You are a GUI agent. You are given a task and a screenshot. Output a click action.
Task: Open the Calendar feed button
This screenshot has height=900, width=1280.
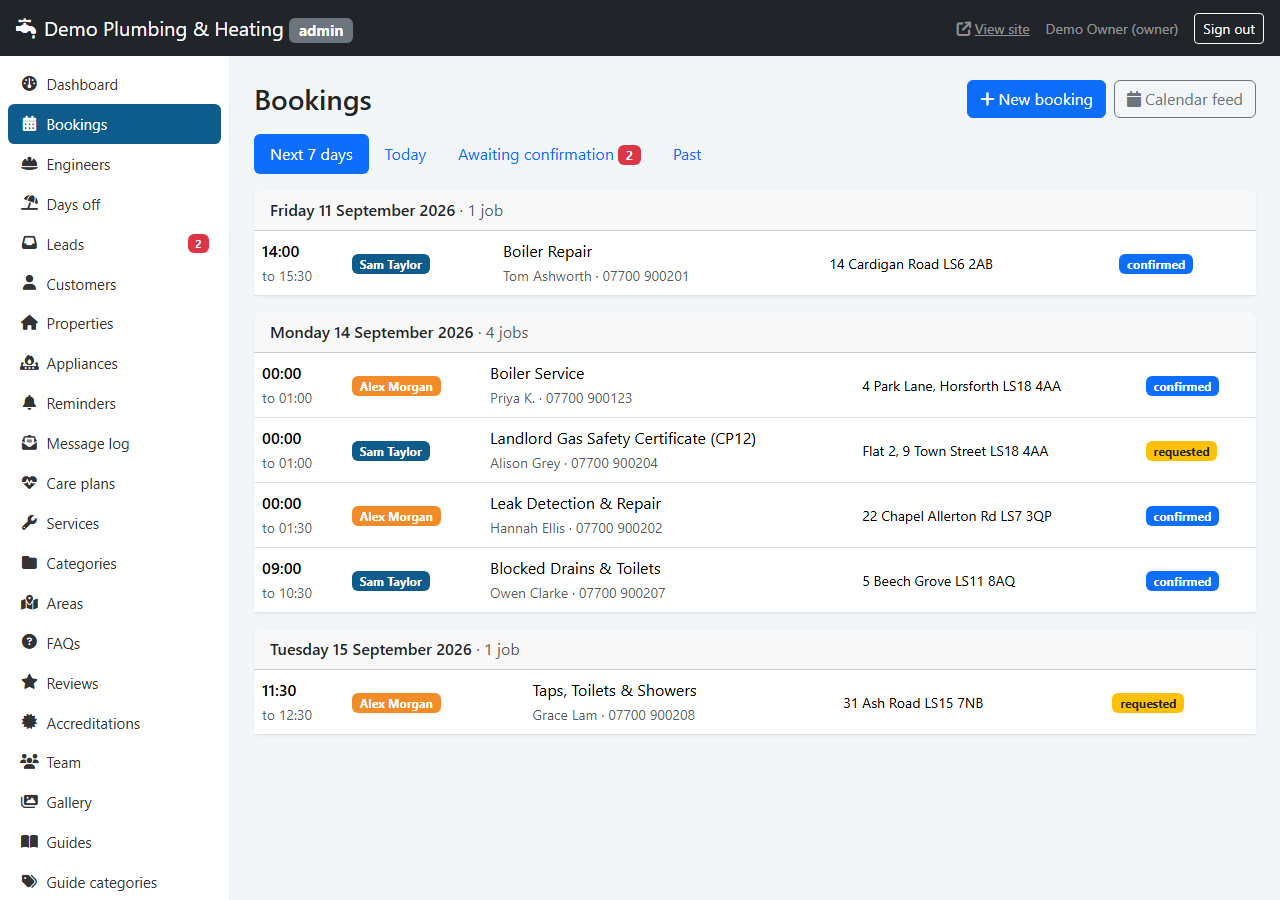pyautogui.click(x=1185, y=99)
